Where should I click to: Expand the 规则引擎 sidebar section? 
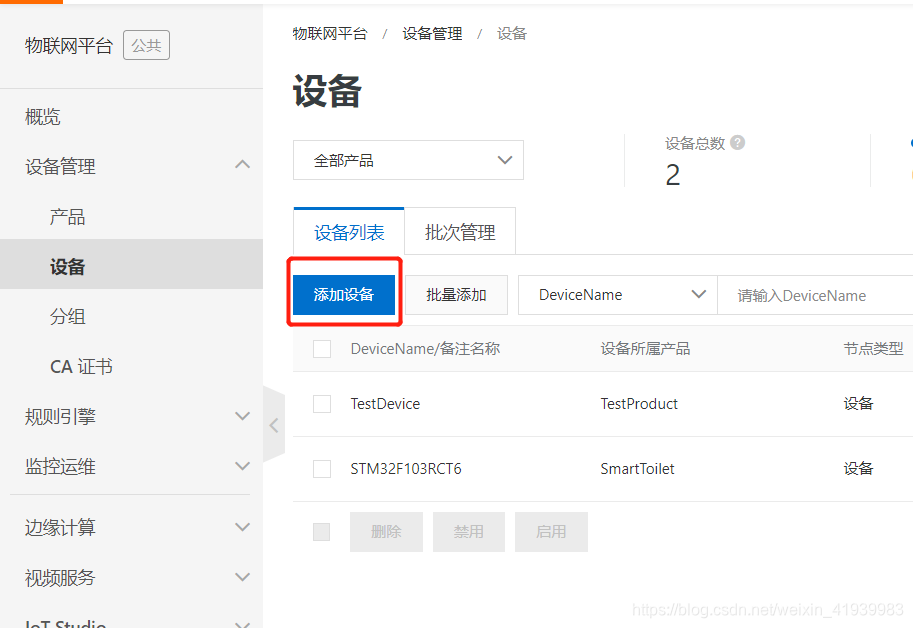62,416
